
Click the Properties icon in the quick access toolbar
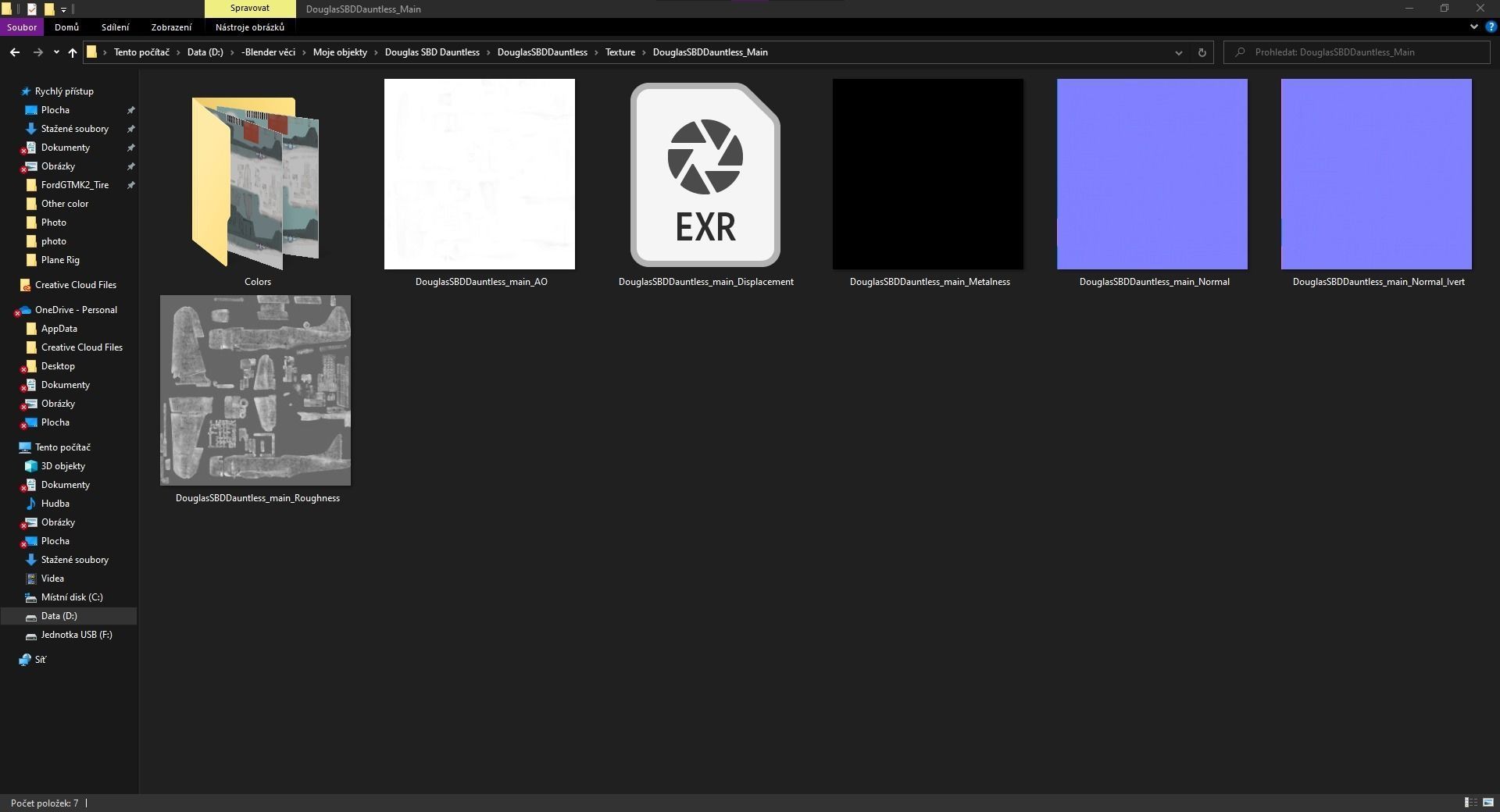pos(31,9)
